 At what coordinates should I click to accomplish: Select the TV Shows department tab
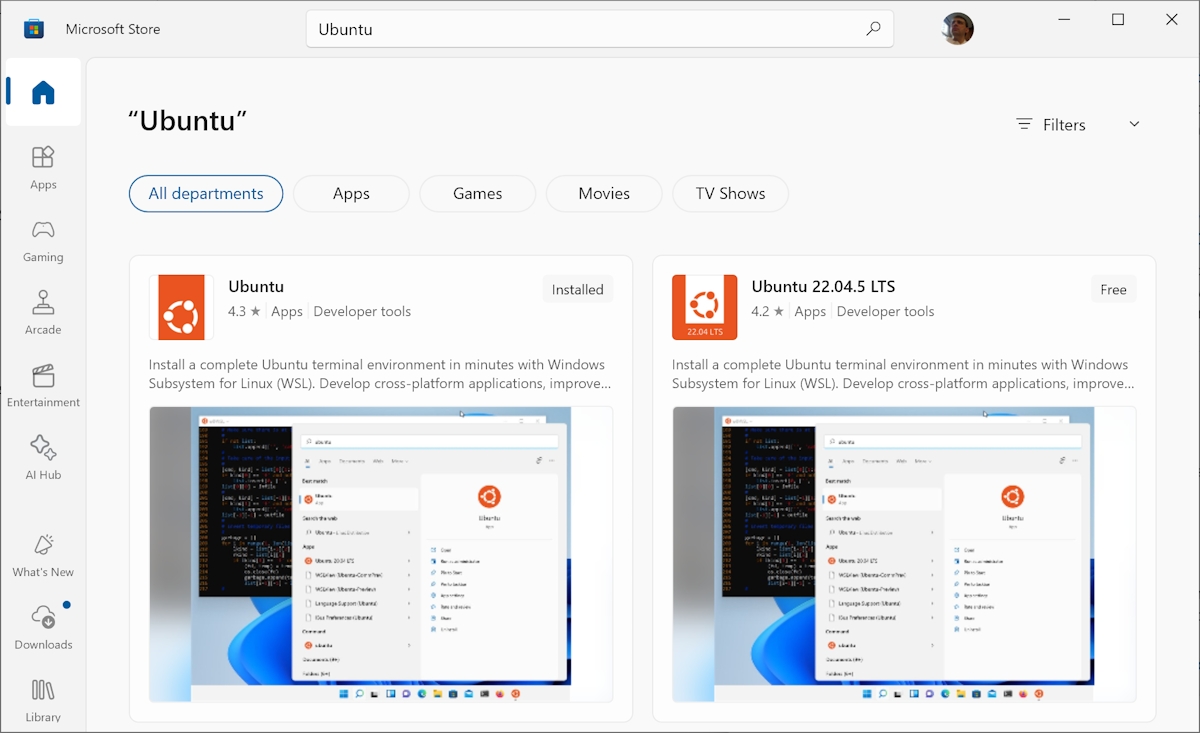731,194
